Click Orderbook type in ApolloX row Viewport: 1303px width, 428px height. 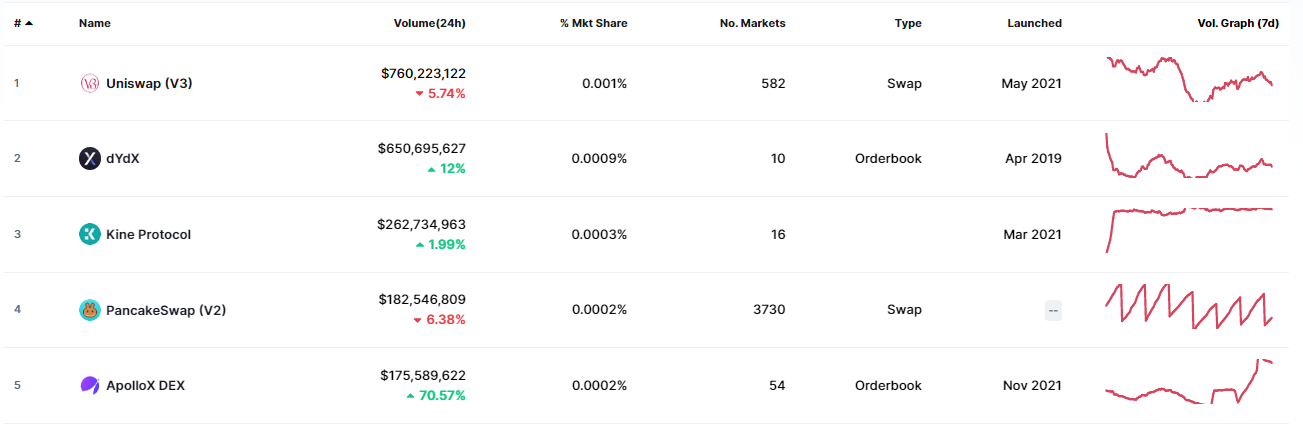coord(888,385)
